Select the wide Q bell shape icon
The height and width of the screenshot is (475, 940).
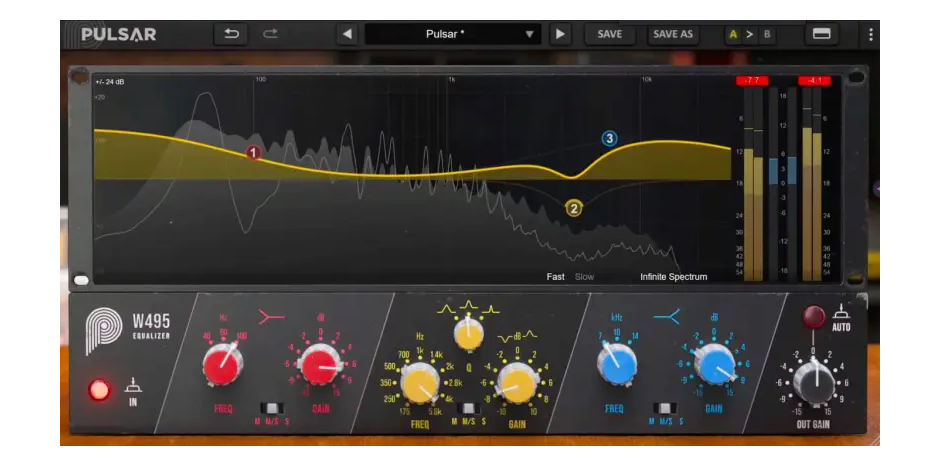pyautogui.click(x=447, y=309)
